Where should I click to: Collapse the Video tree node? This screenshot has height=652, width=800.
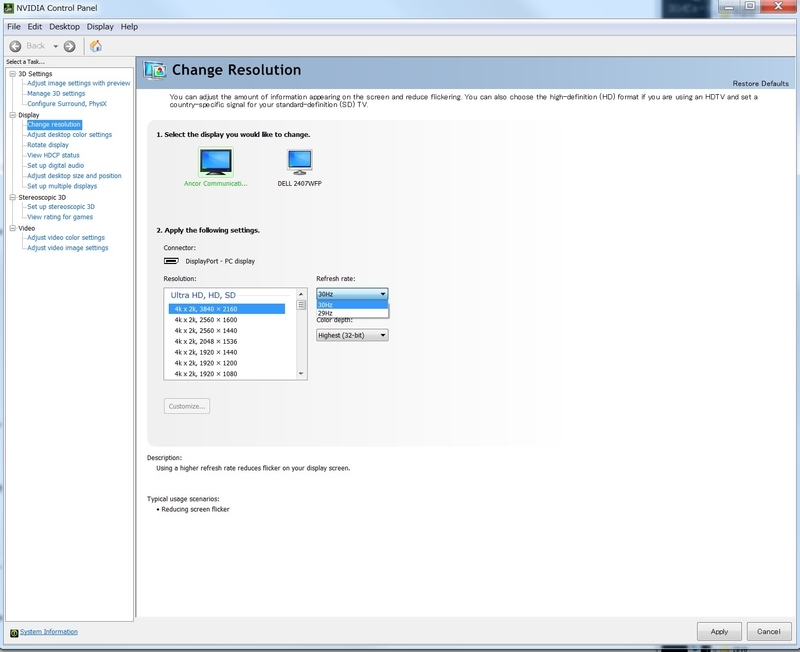(x=13, y=228)
